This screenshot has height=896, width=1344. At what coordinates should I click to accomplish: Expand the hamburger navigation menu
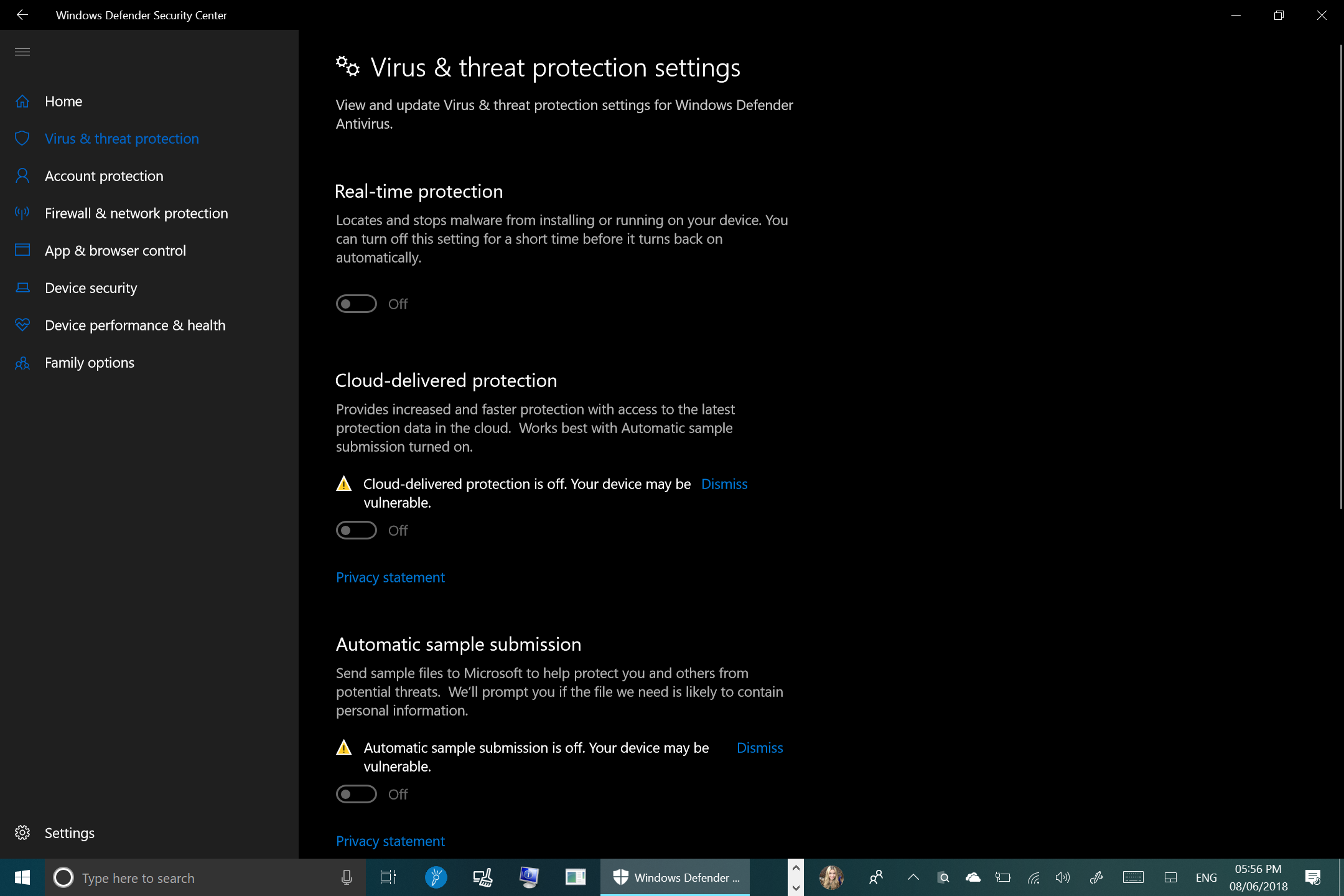click(22, 52)
